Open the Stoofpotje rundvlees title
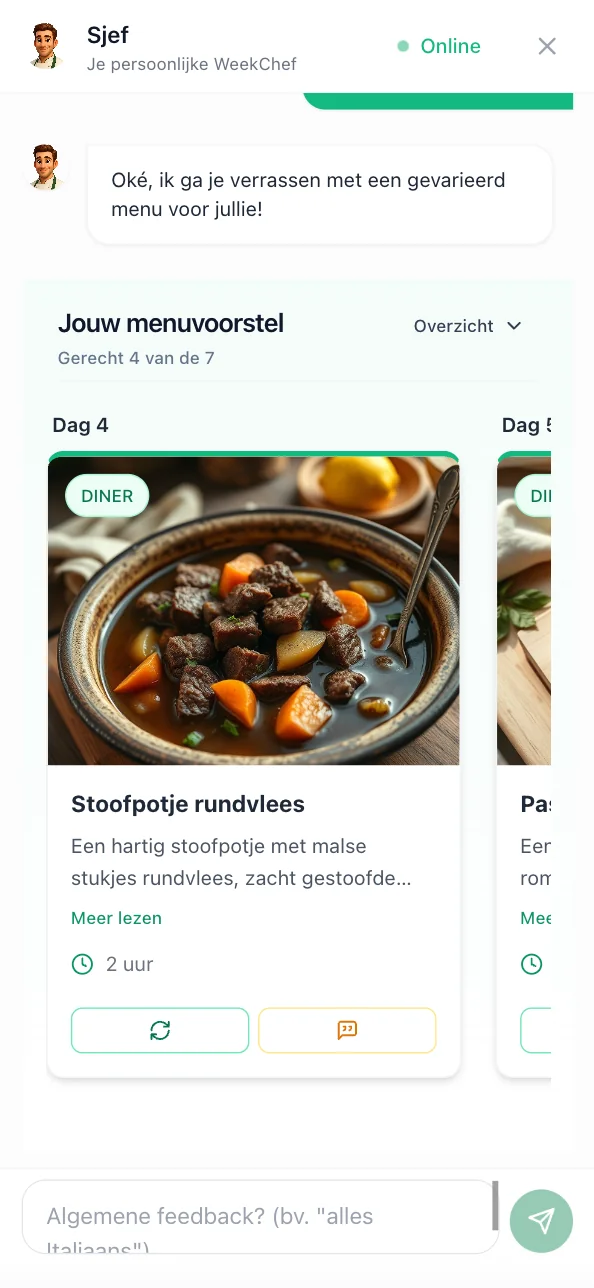The height and width of the screenshot is (1288, 594). [x=188, y=804]
